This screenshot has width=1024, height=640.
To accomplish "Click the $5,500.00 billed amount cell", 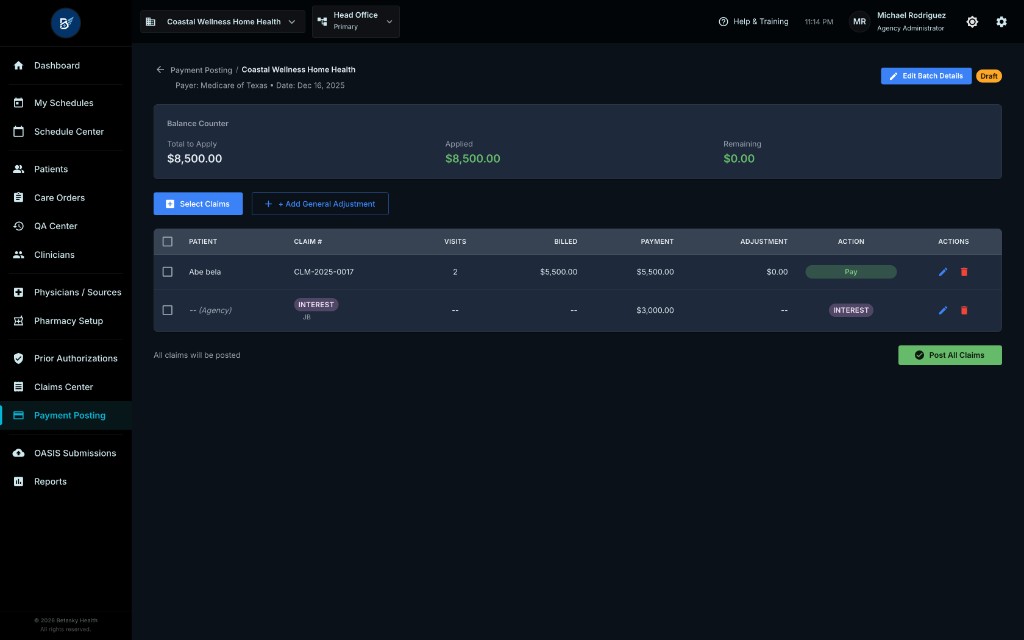I will (x=558, y=272).
